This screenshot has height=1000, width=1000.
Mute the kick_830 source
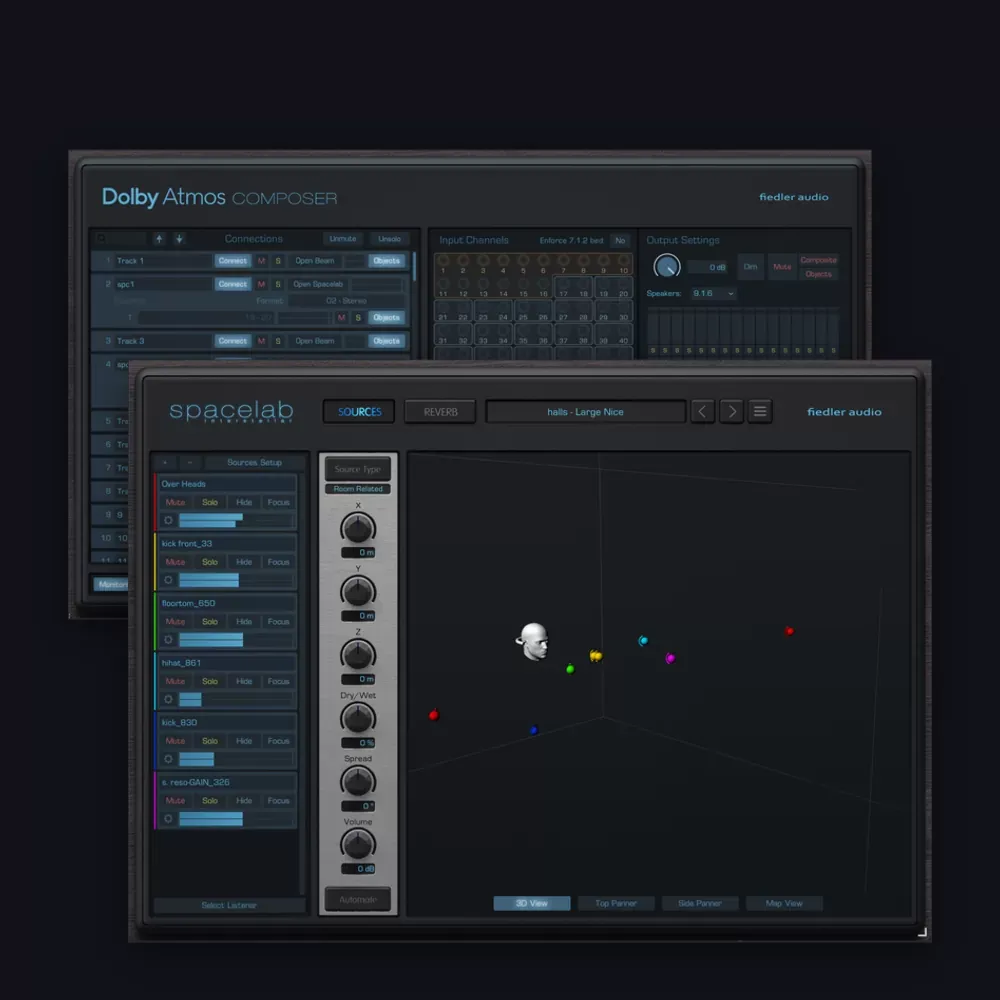[175, 741]
